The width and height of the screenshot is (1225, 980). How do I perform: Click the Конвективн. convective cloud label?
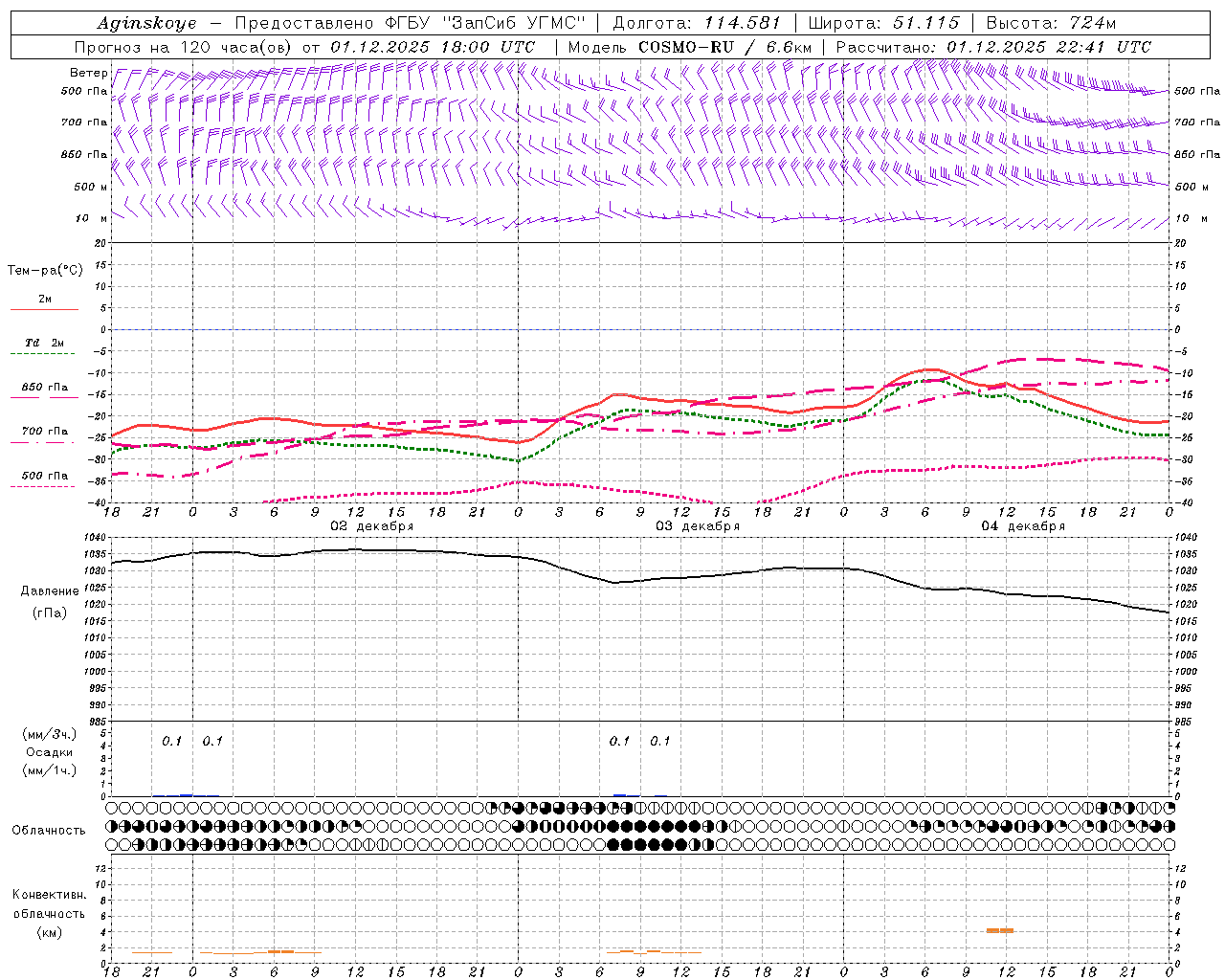50,895
